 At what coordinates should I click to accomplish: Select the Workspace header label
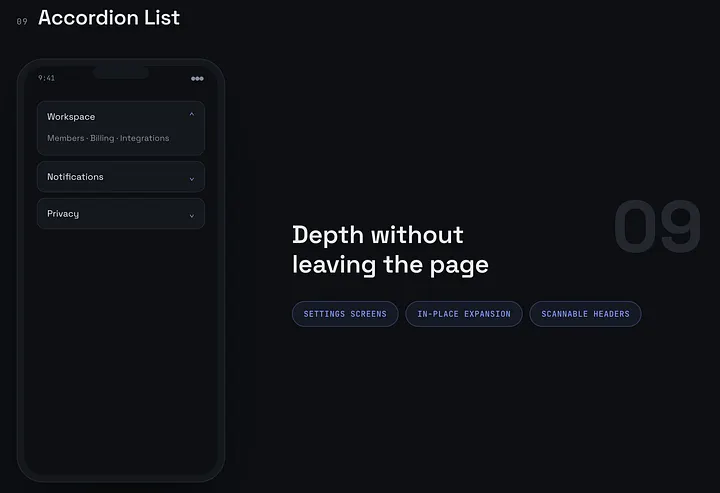tap(71, 117)
